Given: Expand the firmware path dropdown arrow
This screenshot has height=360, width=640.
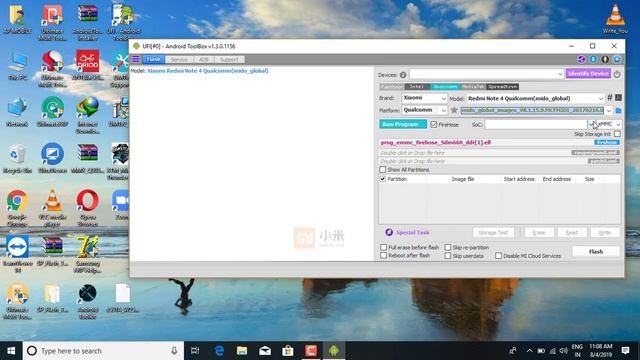Looking at the screenshot, I should 609,111.
